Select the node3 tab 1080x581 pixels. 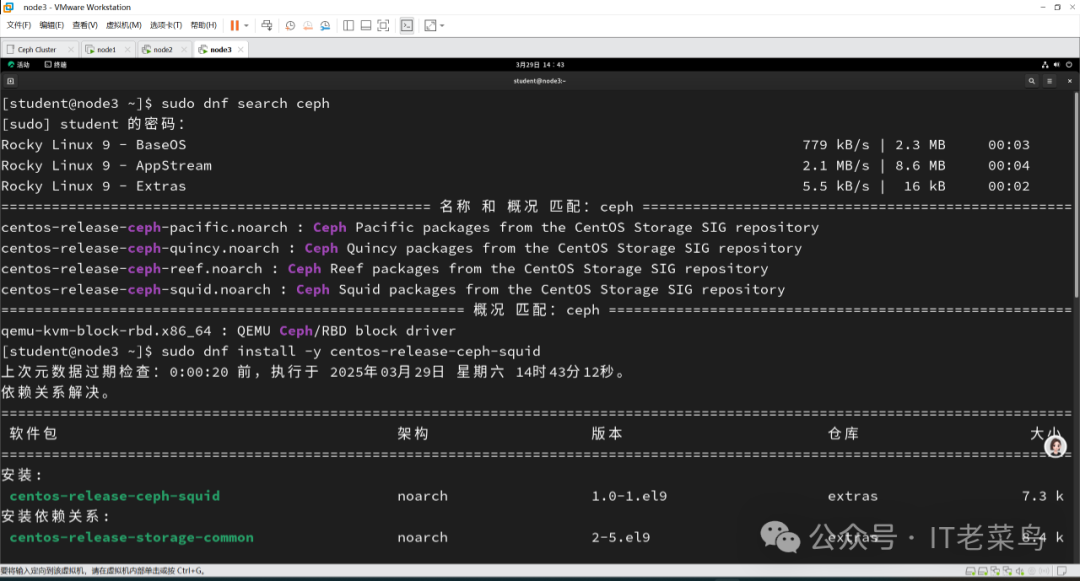tap(220, 50)
